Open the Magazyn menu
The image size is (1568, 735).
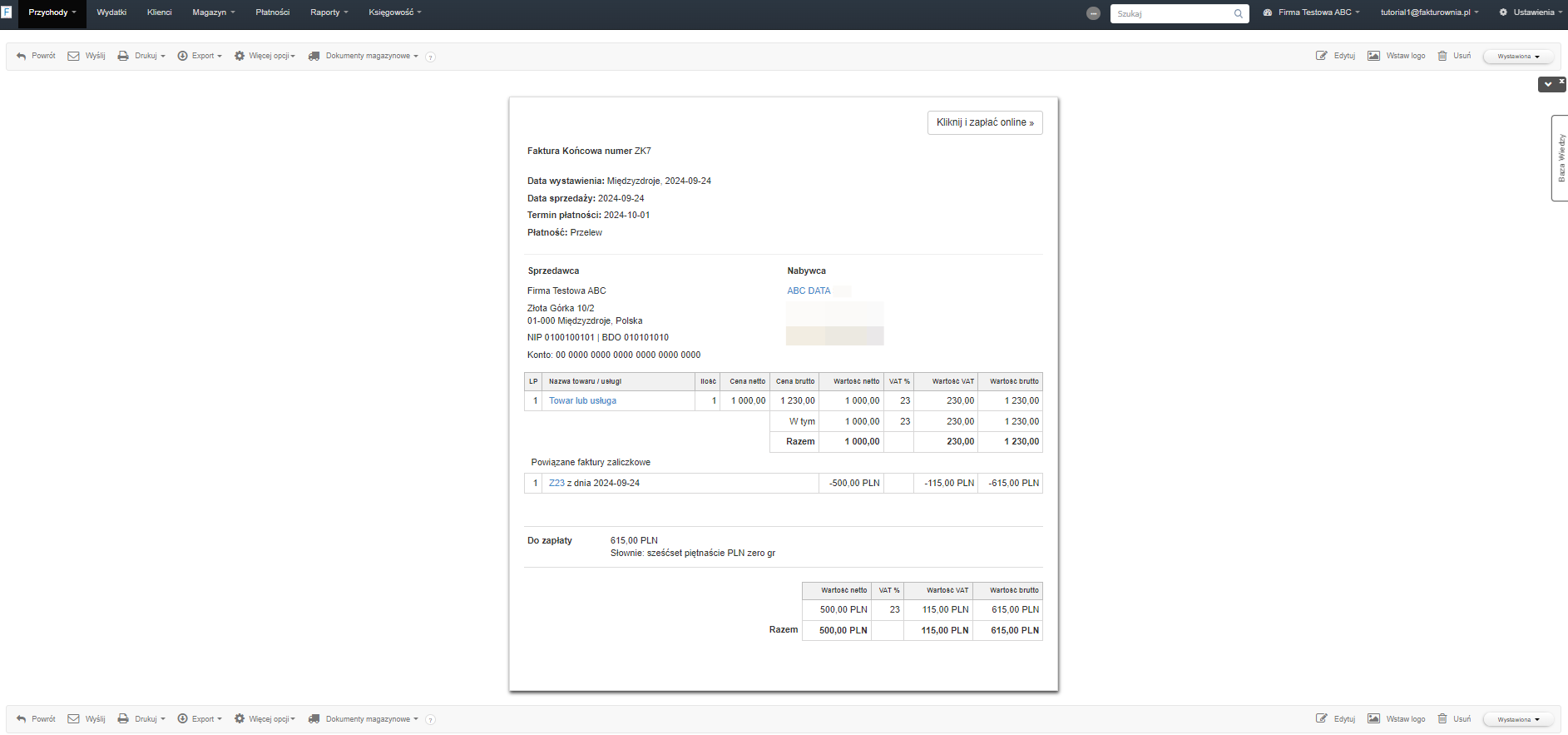pos(214,12)
